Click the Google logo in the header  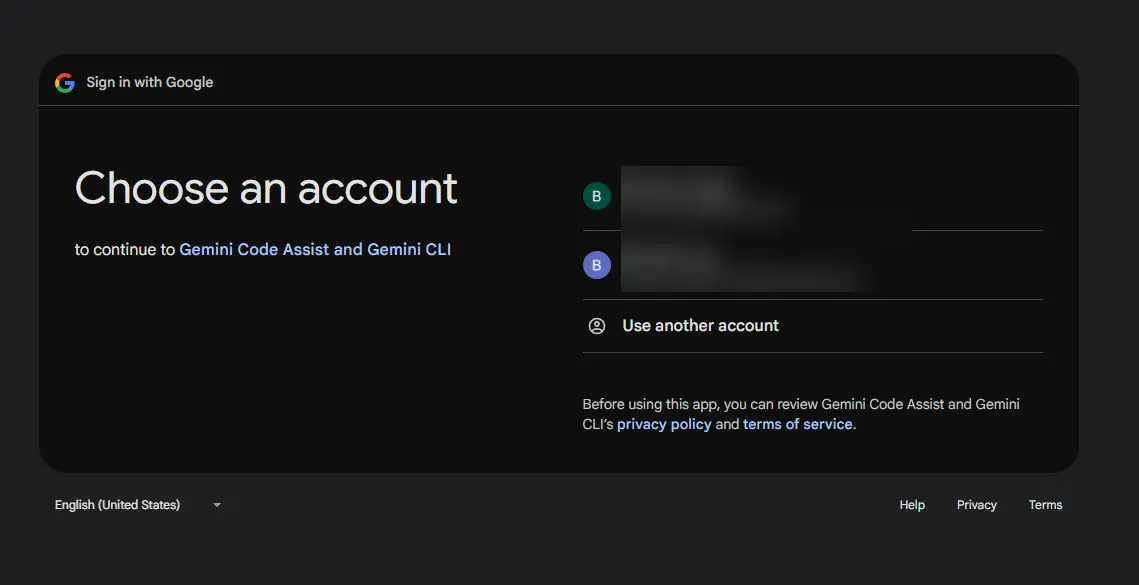click(x=65, y=83)
